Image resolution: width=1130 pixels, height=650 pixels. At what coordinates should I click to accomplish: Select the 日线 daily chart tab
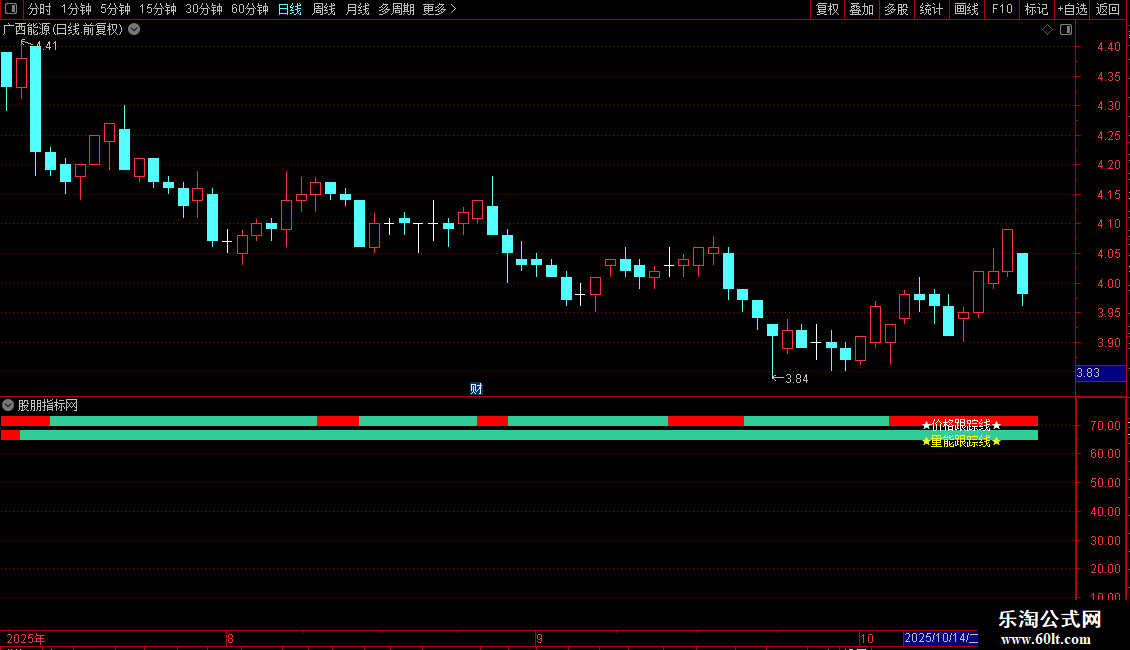290,9
